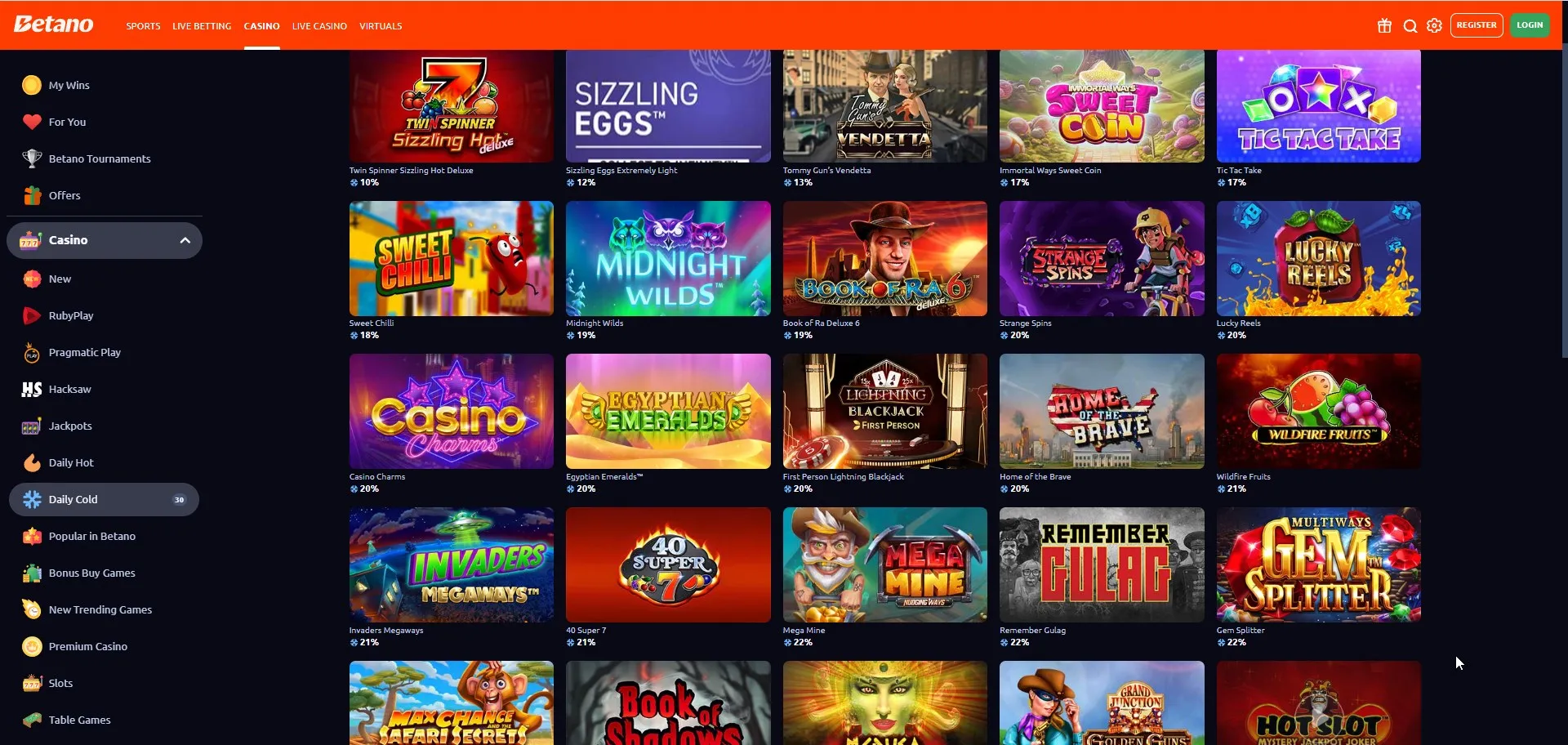1568x745 pixels.
Task: Open the gift offers icon in header
Action: pos(1384,25)
